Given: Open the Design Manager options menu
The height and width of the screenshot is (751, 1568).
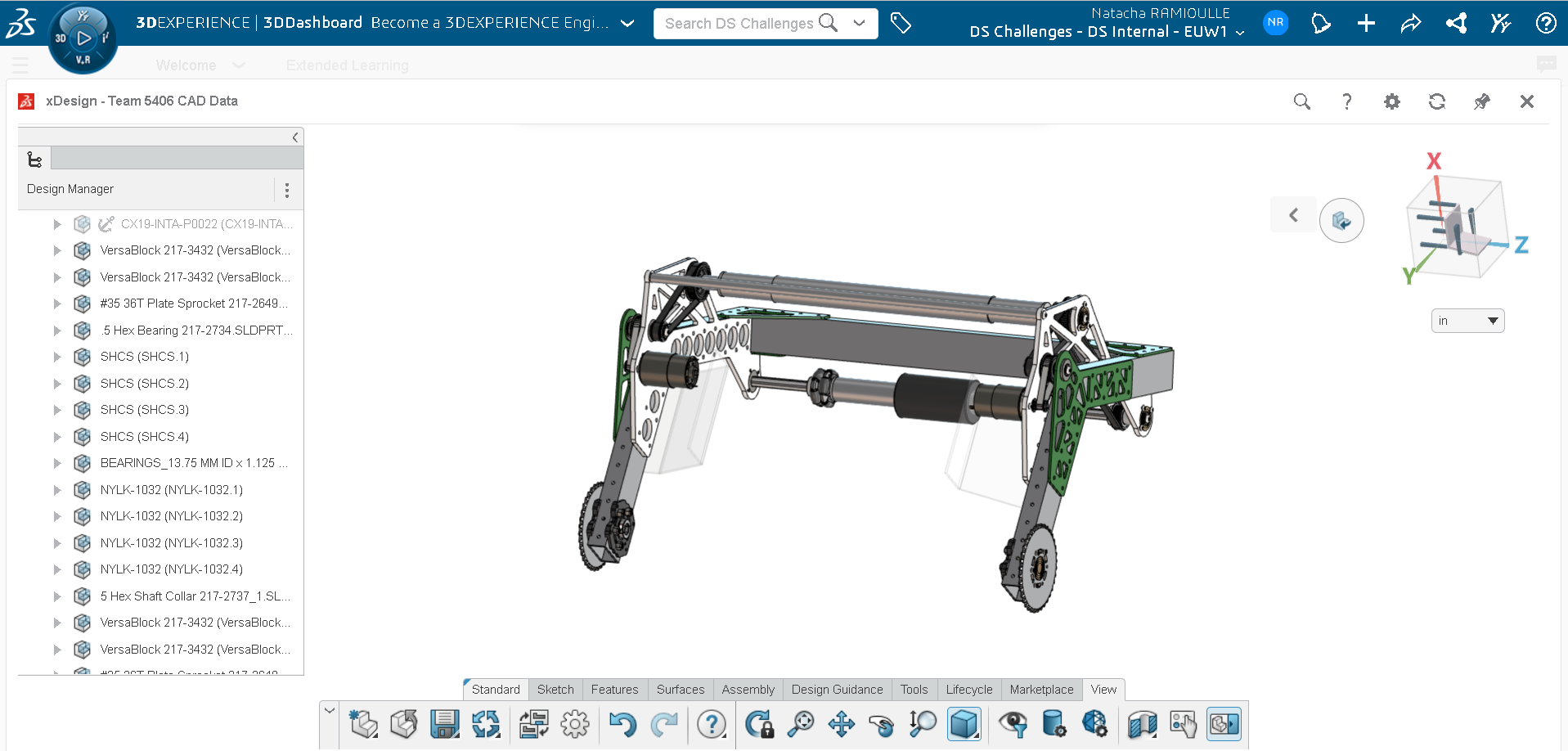Looking at the screenshot, I should pyautogui.click(x=287, y=189).
